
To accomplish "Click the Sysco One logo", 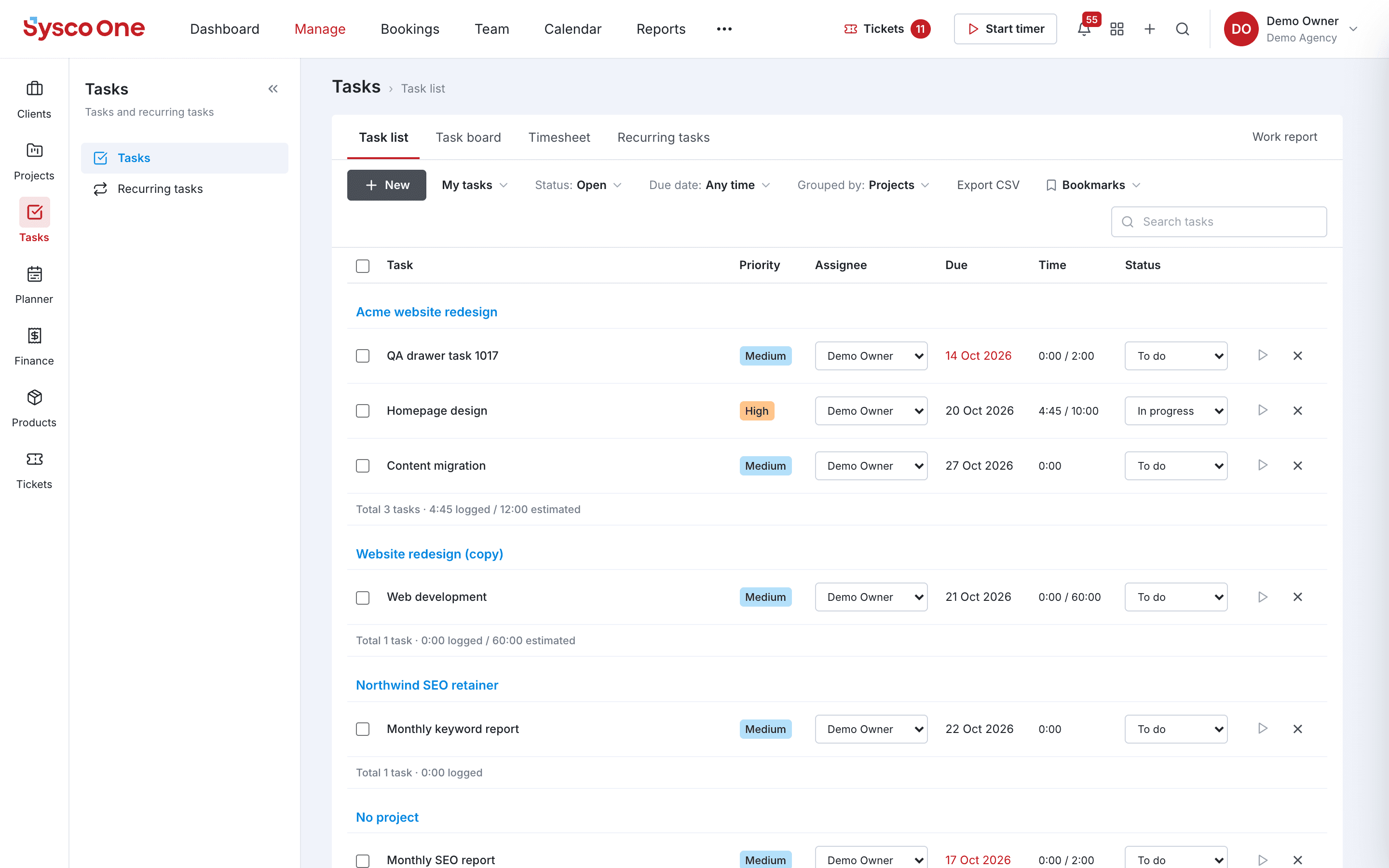I will (84, 28).
